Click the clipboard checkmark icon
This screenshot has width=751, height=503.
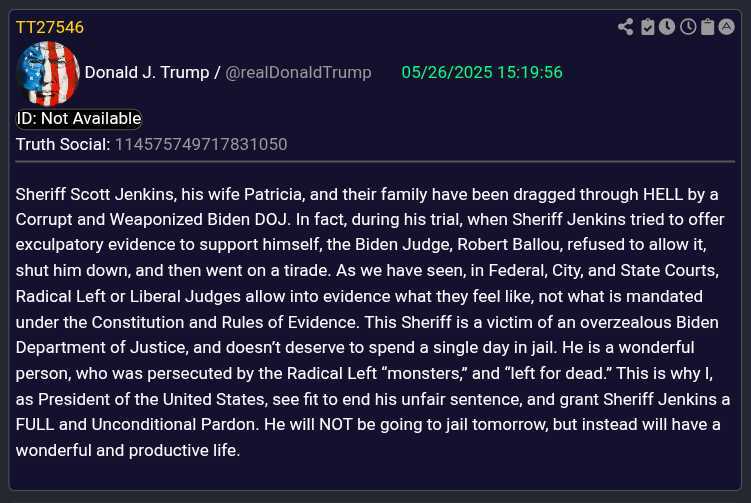[x=648, y=27]
